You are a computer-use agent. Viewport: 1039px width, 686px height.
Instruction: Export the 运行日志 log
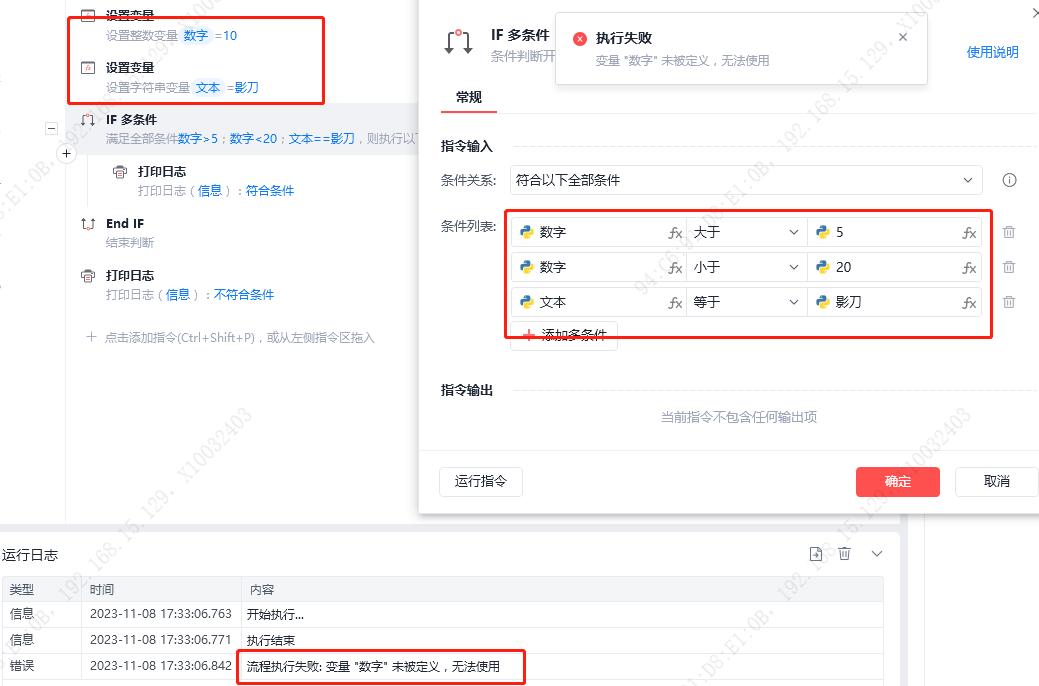click(816, 554)
